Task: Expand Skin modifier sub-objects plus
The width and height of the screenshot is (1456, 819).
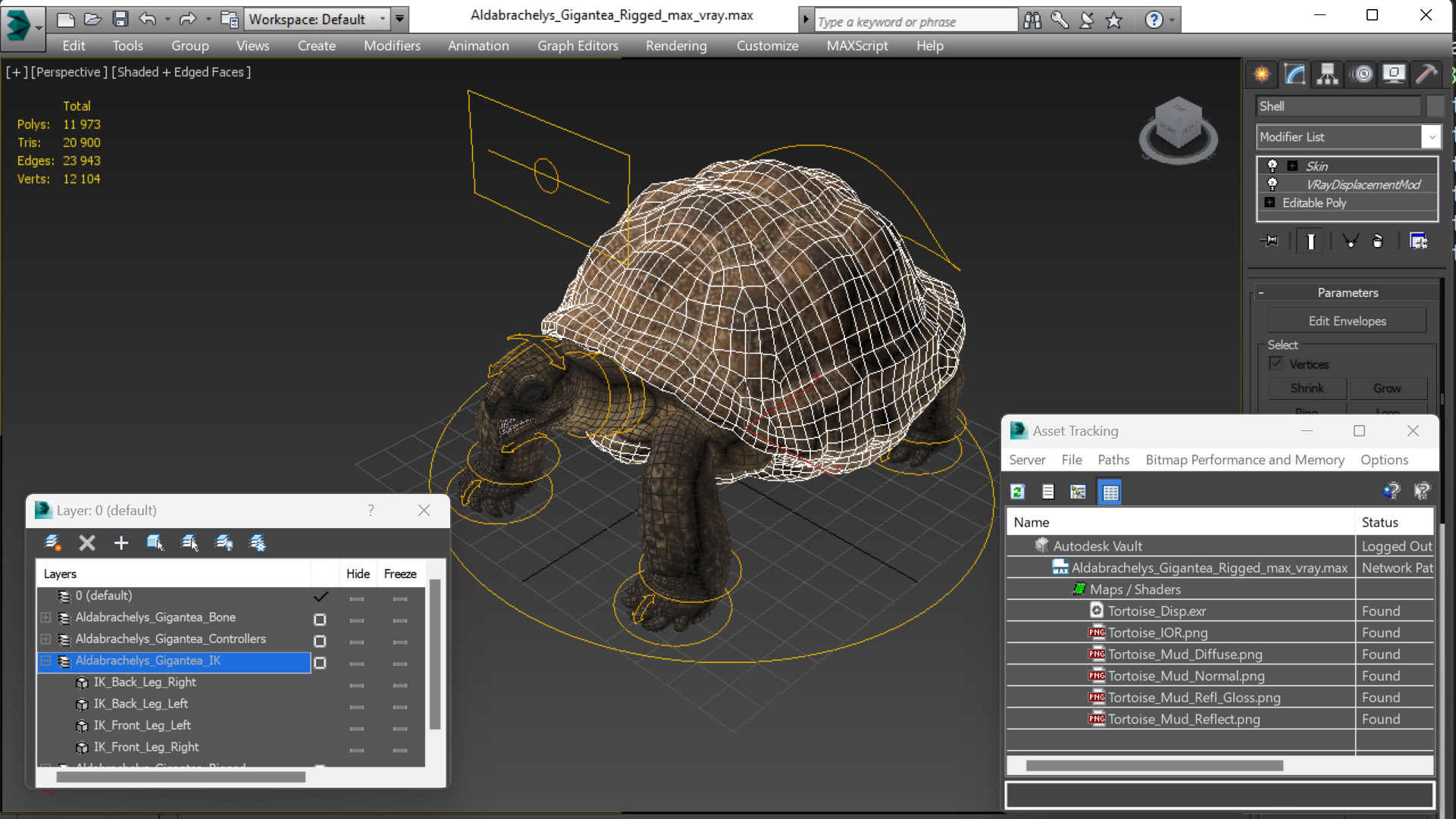Action: 1292,166
